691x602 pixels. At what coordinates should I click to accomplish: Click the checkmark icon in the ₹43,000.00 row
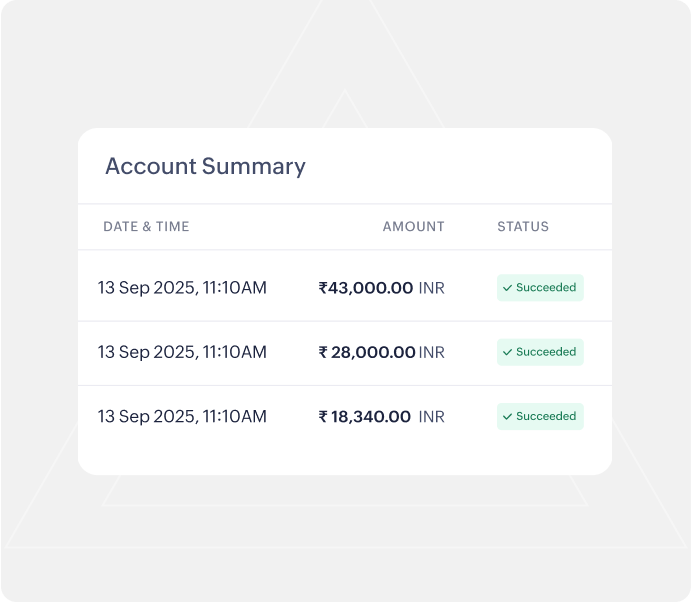point(507,288)
